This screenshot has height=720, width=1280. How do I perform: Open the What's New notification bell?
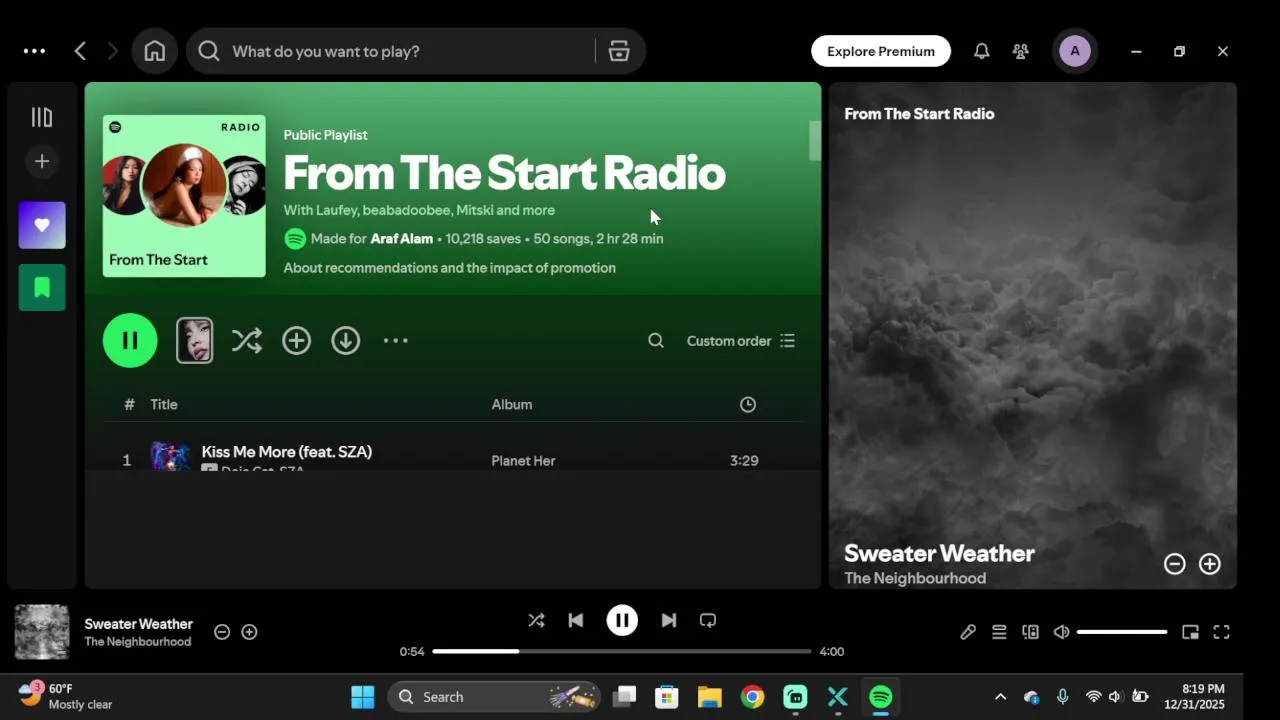pos(982,51)
